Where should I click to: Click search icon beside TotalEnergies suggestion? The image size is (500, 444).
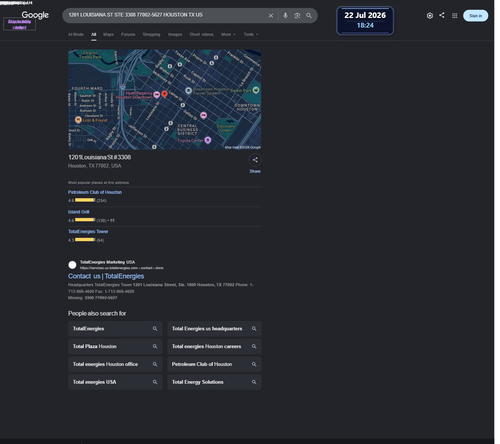click(155, 329)
